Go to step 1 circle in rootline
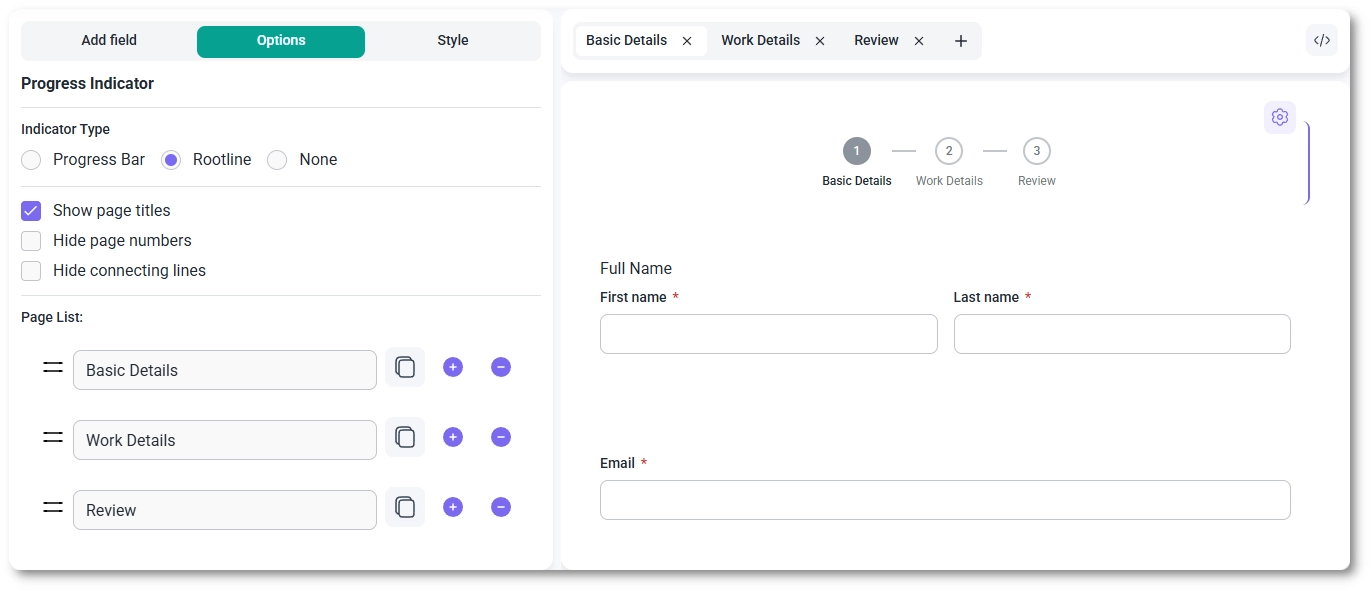The image size is (1371, 591). click(x=857, y=151)
